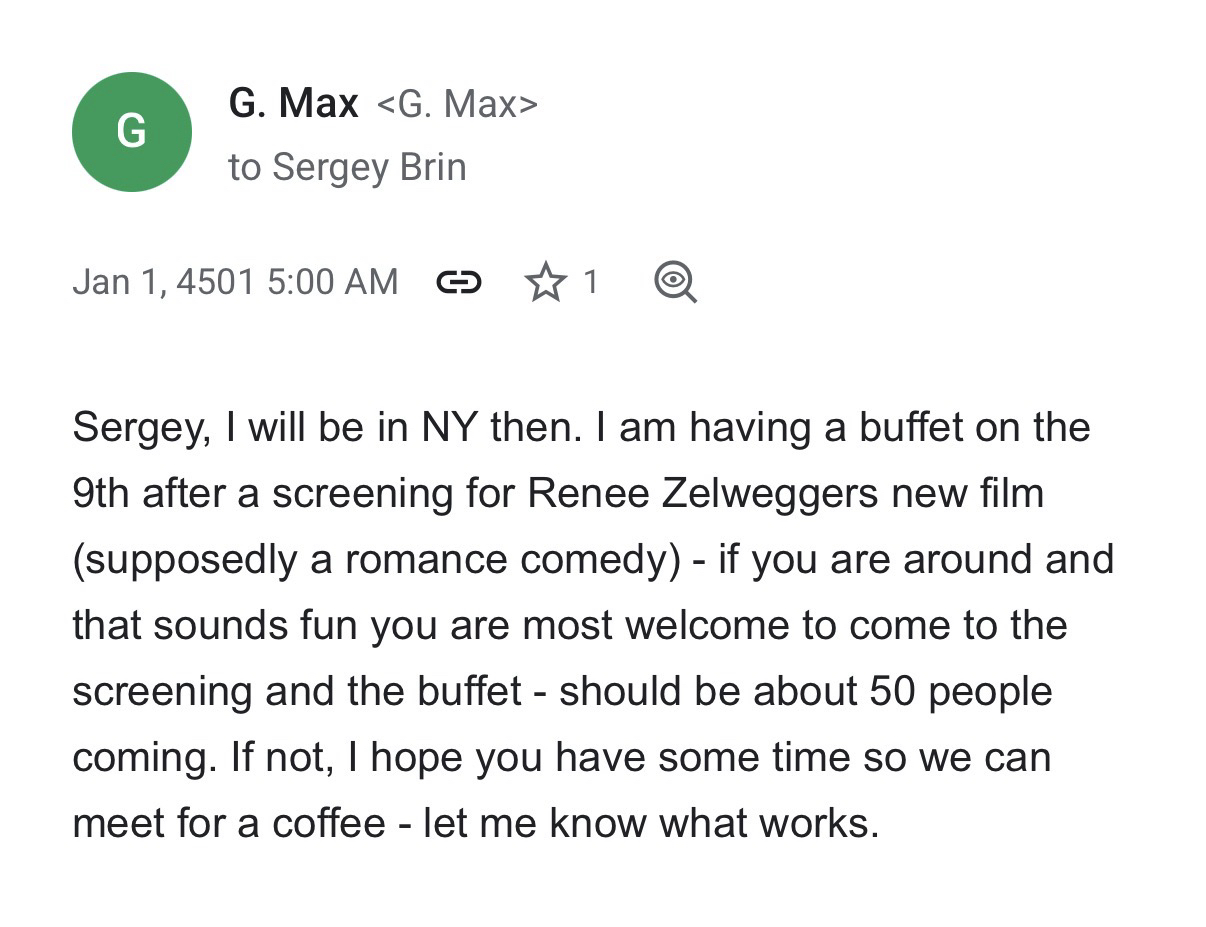Viewport: 1206px width, 927px height.
Task: Click the word "Sergey," starting the message body
Action: 141,428
